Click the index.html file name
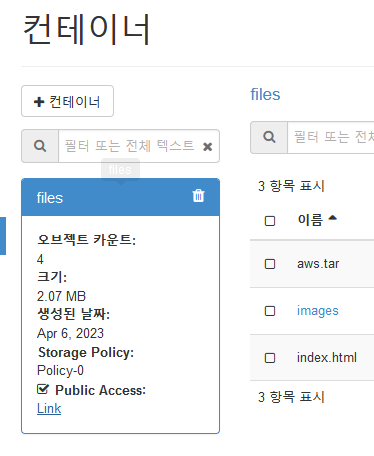The image size is (374, 456). (327, 358)
